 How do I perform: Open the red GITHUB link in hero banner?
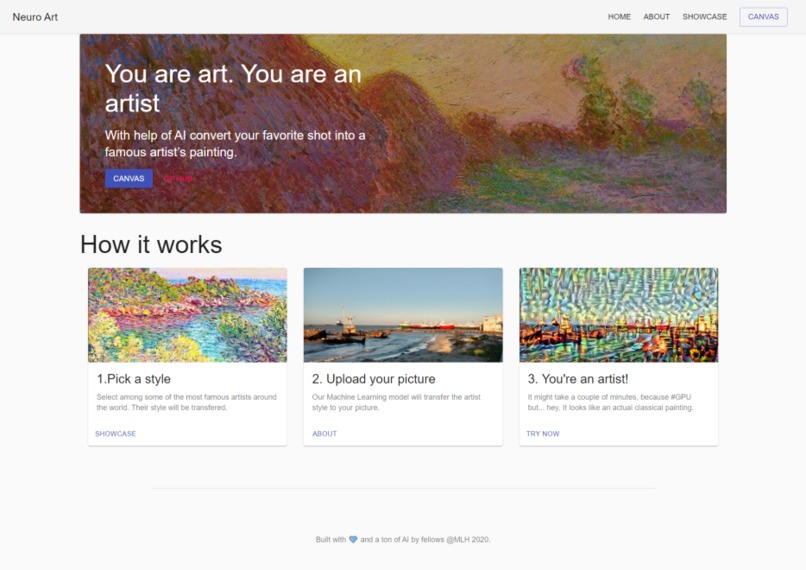177,178
